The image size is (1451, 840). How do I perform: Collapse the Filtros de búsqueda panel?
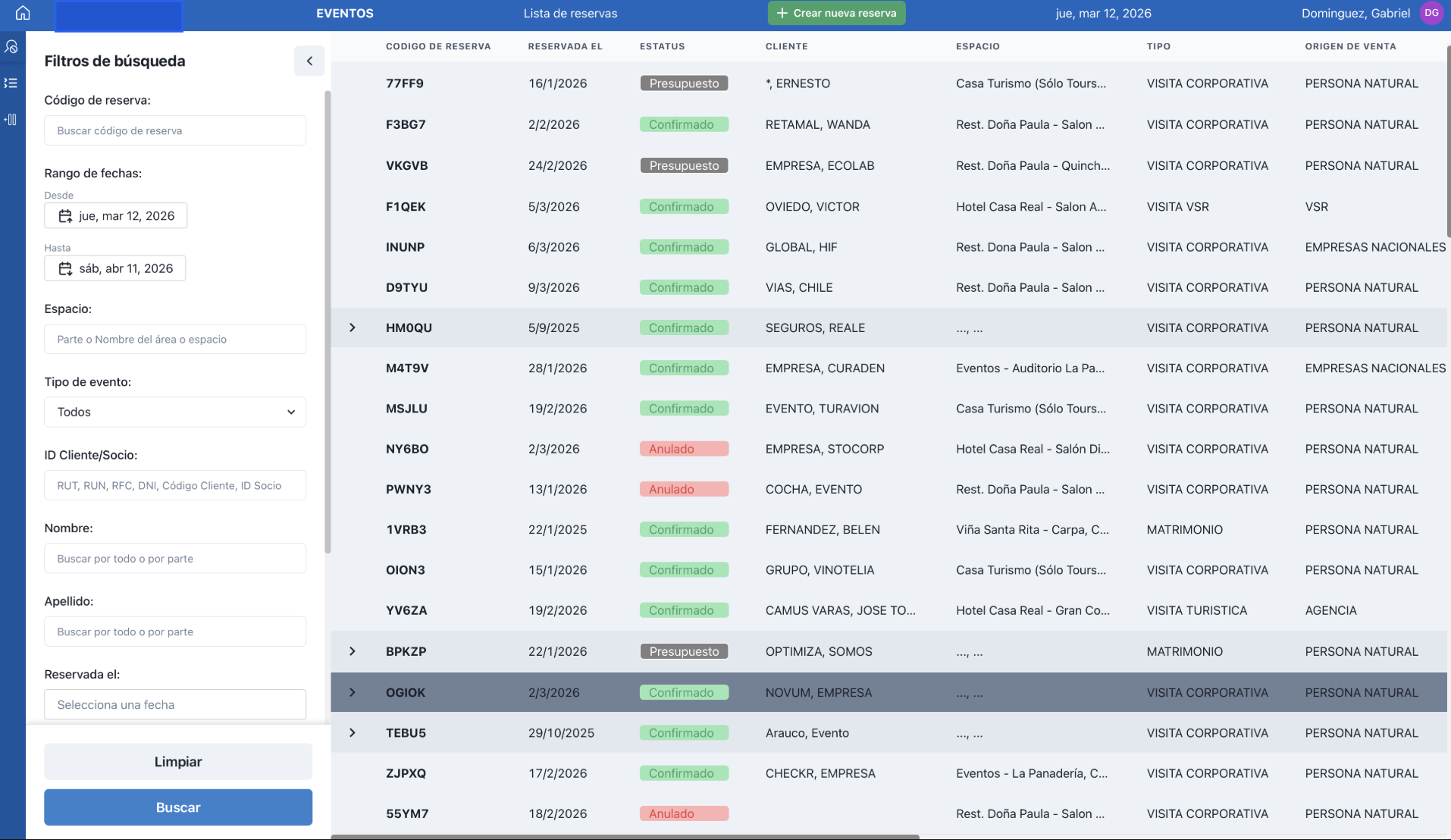pyautogui.click(x=309, y=61)
